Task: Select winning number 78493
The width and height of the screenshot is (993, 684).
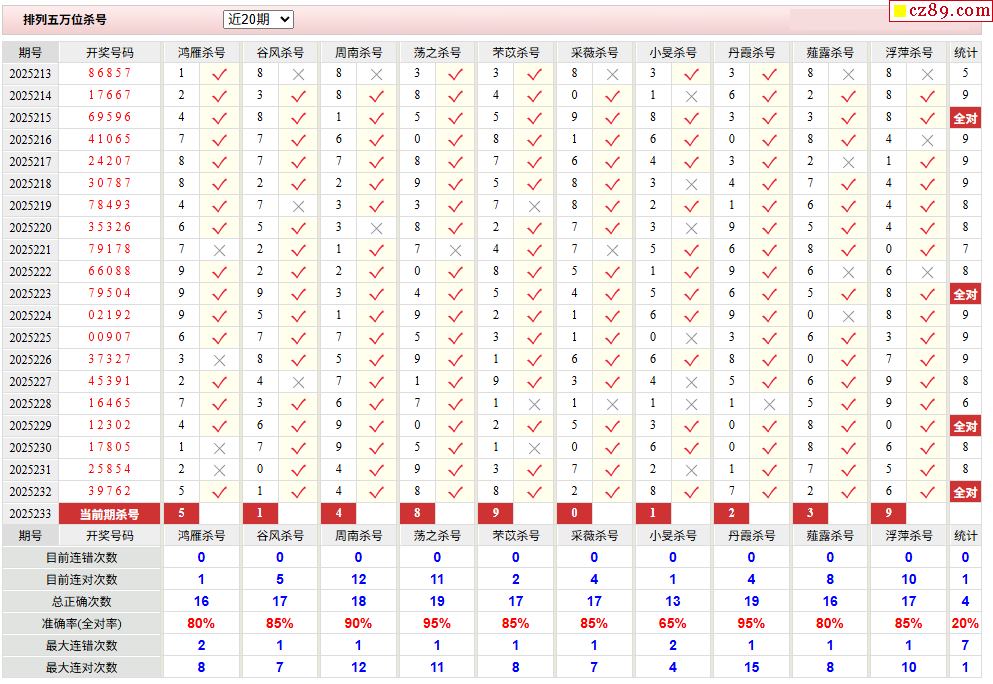Action: click(110, 205)
